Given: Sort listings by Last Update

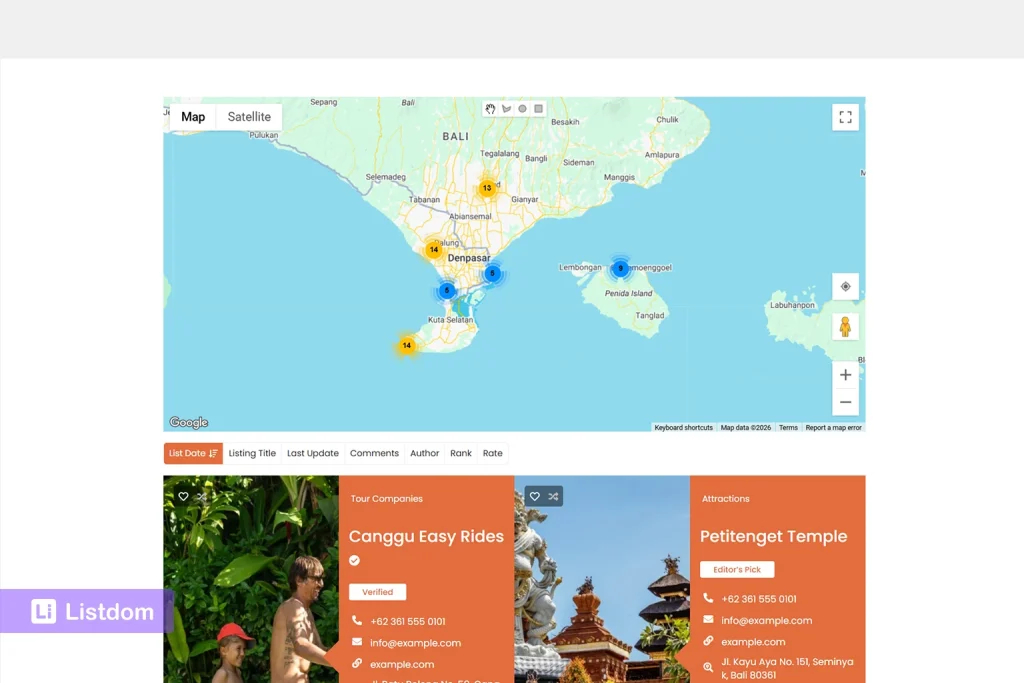Looking at the screenshot, I should coord(313,453).
